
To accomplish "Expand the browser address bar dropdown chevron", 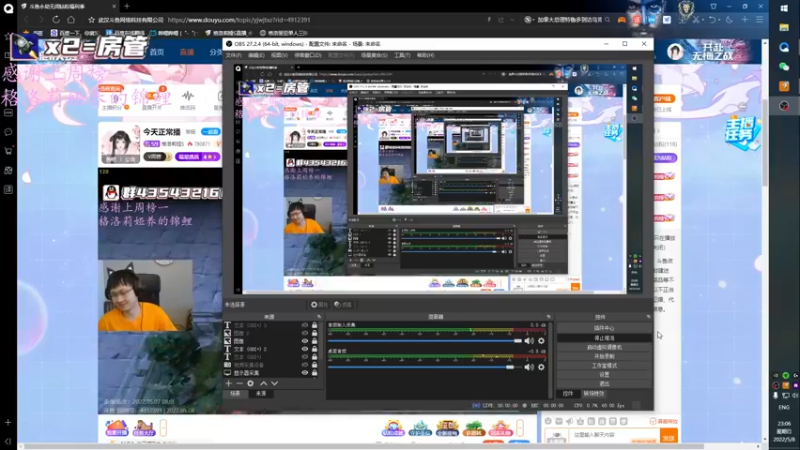I will tap(512, 20).
